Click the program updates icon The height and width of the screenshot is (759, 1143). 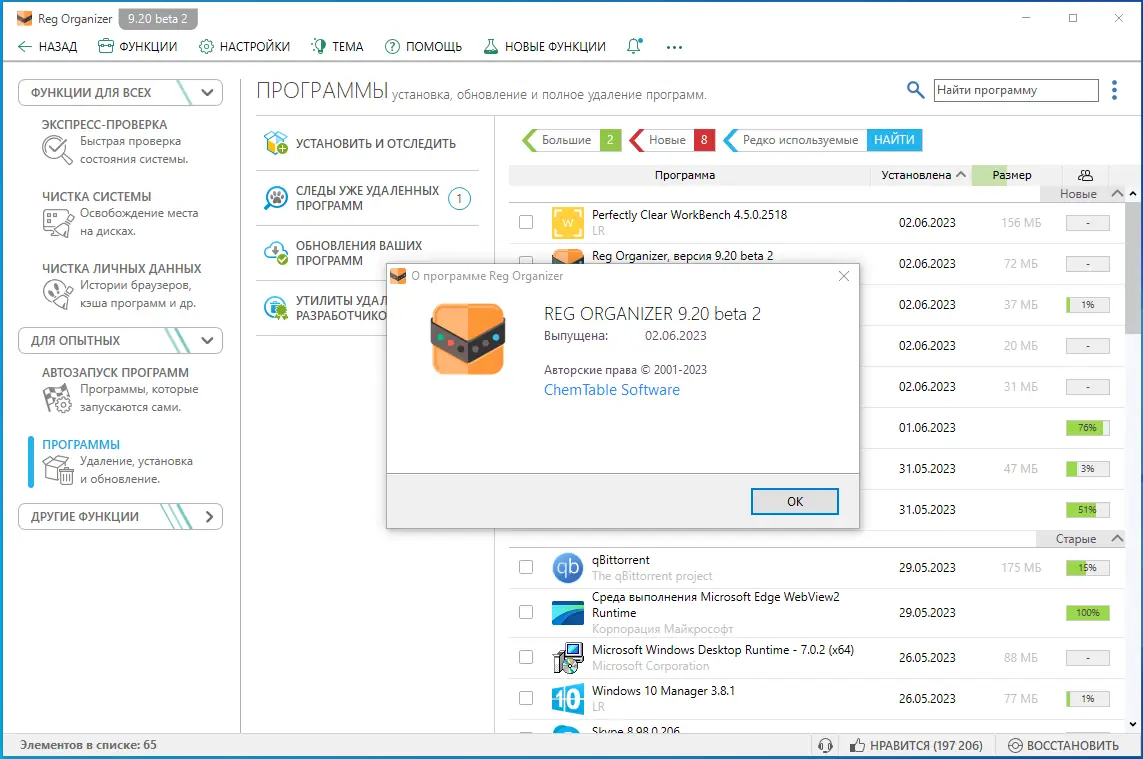click(276, 252)
